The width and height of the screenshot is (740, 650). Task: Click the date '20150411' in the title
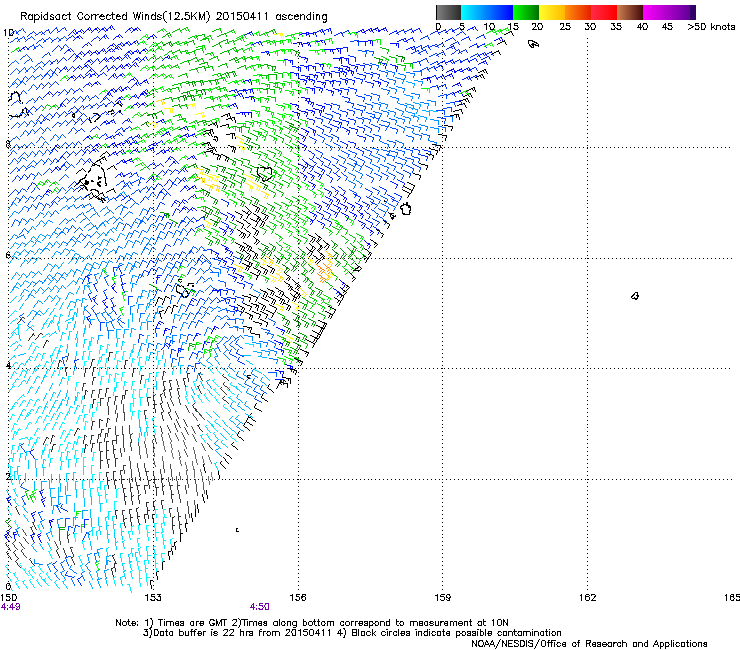242,17
